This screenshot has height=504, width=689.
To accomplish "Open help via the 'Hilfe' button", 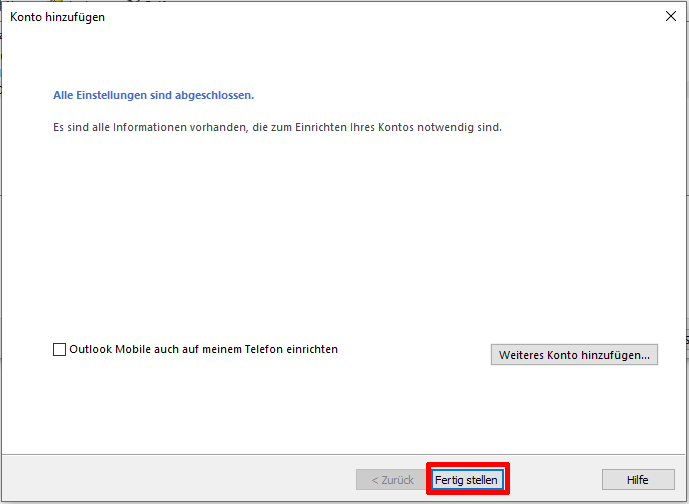I will (x=638, y=480).
